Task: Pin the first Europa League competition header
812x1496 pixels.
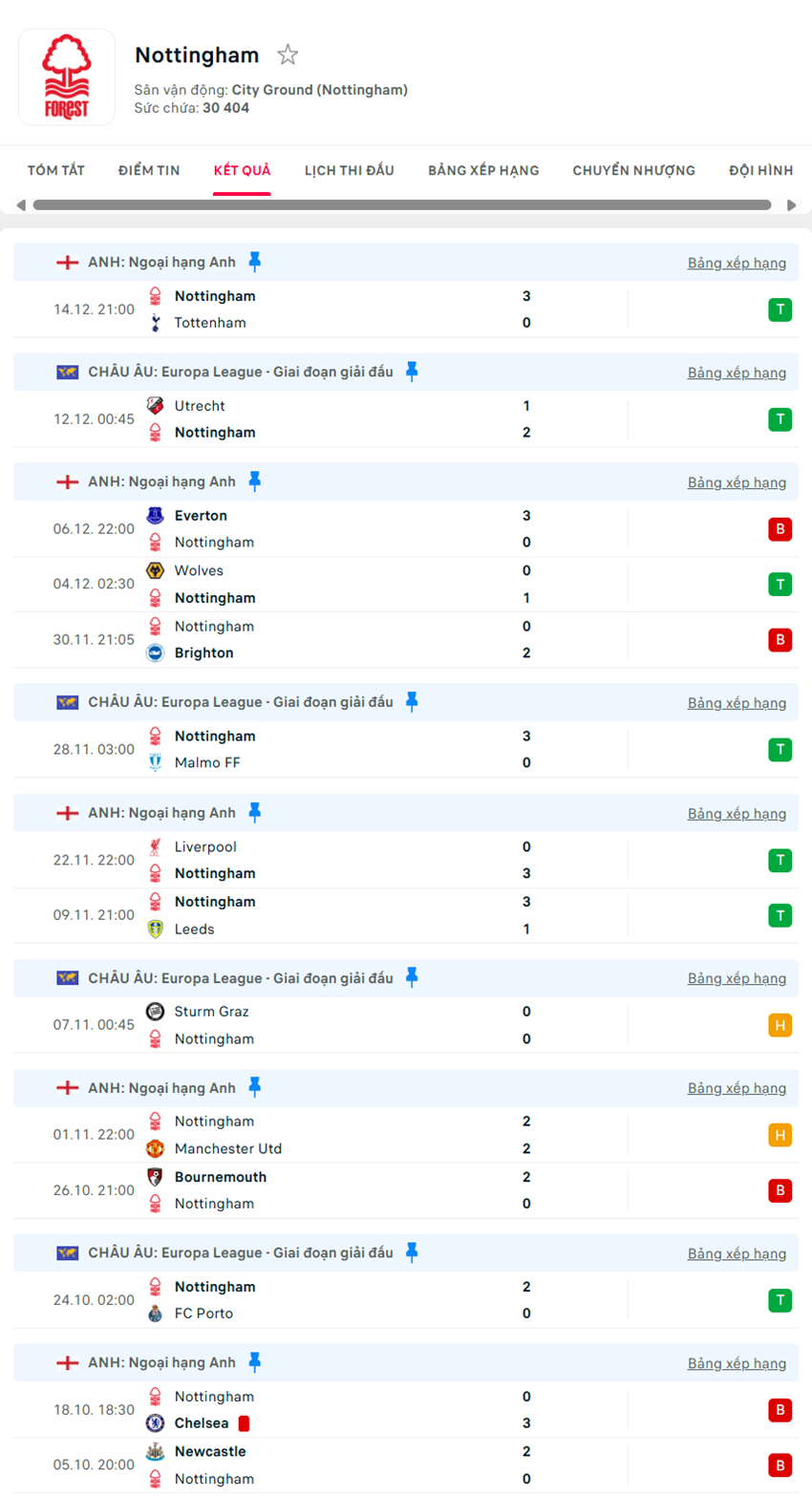Action: 412,372
